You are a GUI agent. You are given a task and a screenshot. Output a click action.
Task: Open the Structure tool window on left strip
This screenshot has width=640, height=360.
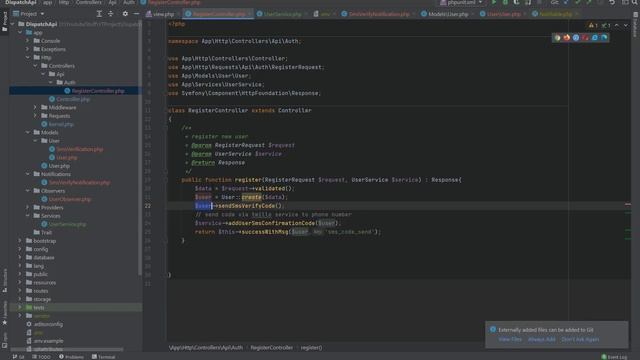(x=4, y=281)
